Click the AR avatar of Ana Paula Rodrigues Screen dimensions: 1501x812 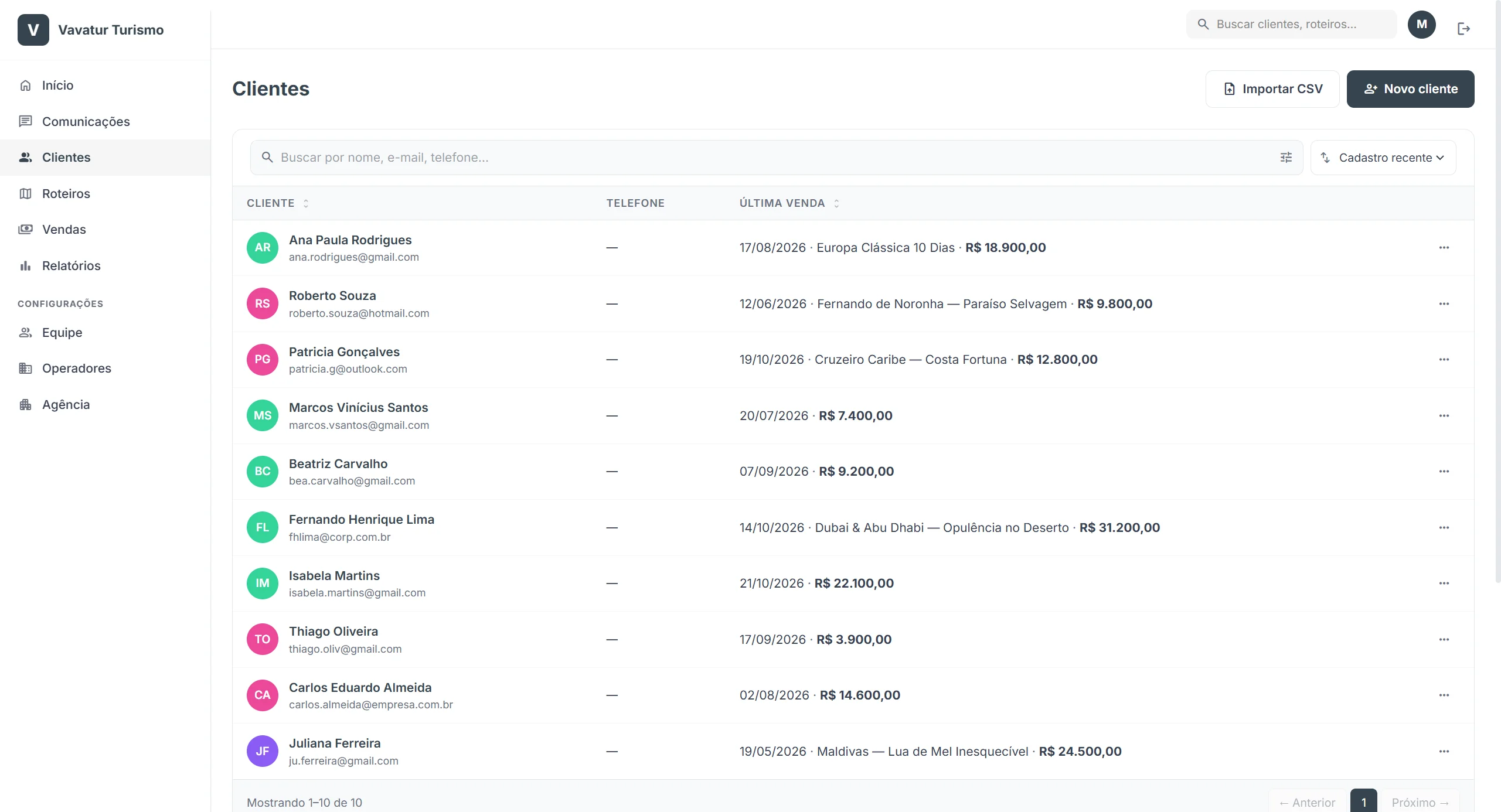coord(262,248)
